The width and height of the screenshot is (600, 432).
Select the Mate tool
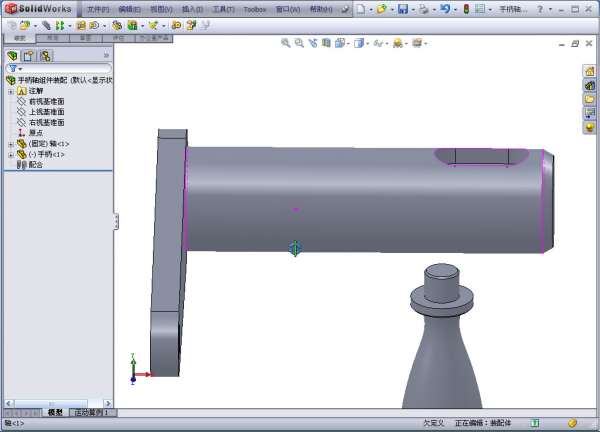(46, 25)
